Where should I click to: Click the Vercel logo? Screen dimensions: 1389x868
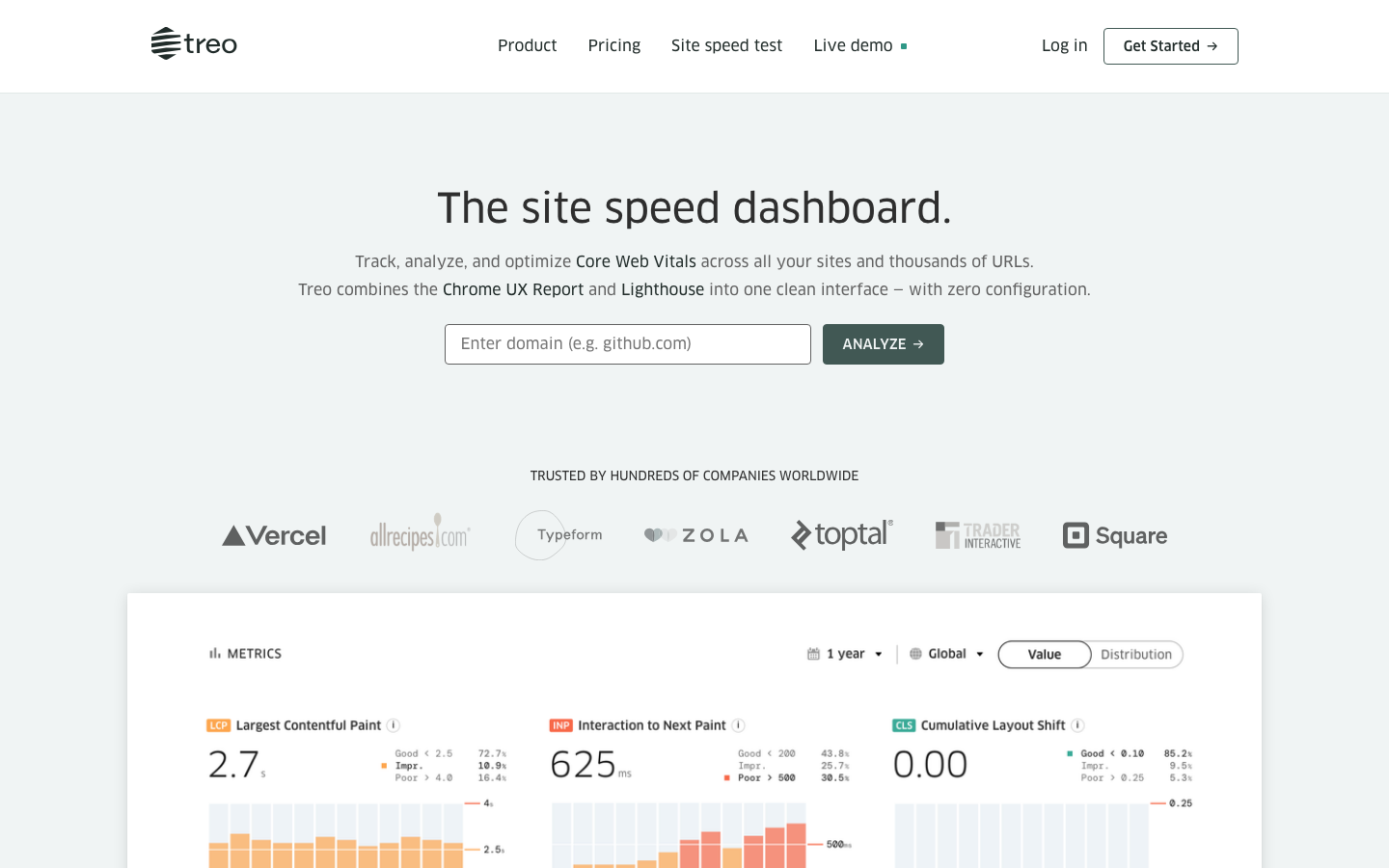274,535
